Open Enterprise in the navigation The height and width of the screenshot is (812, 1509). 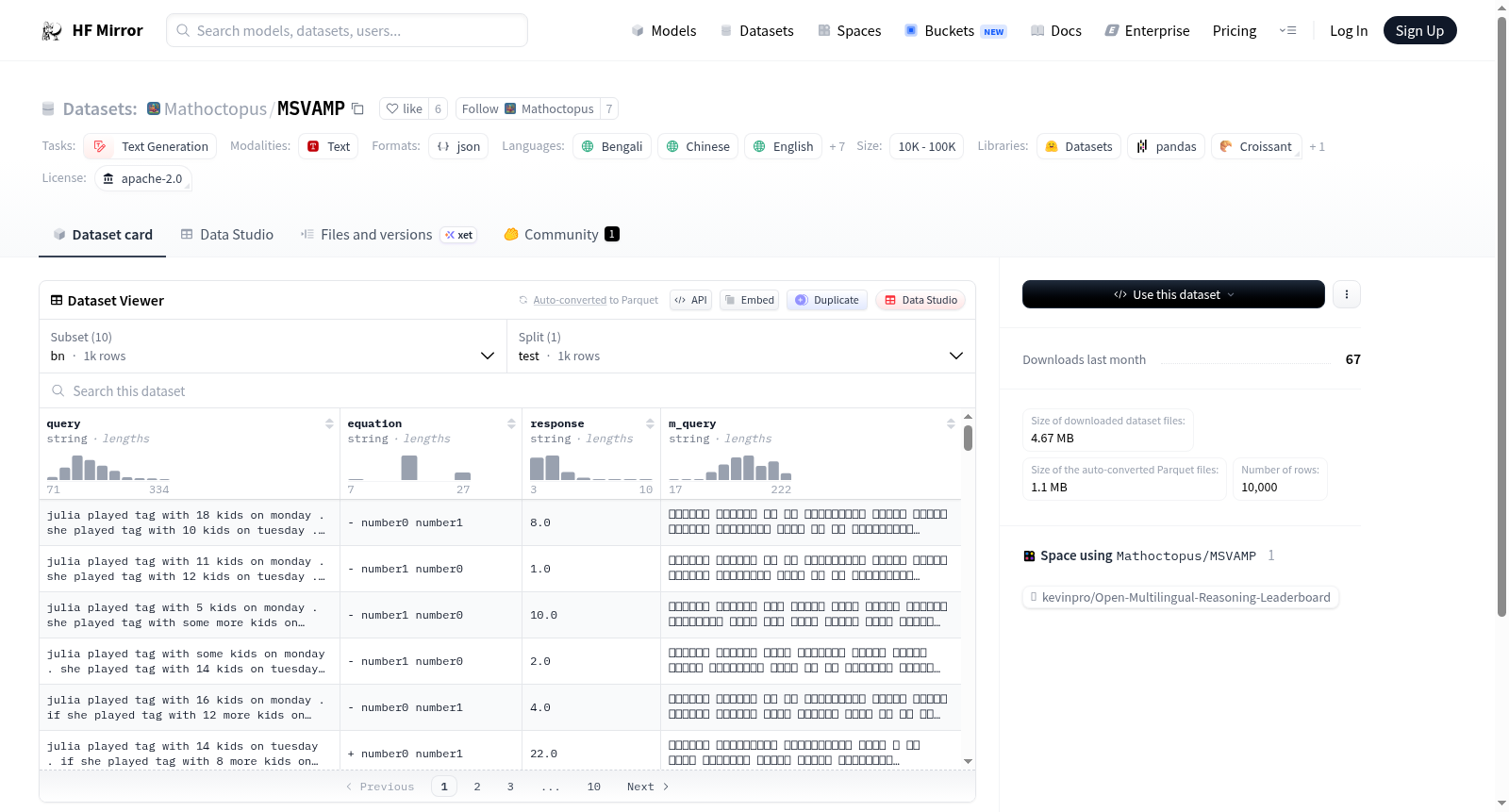(1147, 31)
